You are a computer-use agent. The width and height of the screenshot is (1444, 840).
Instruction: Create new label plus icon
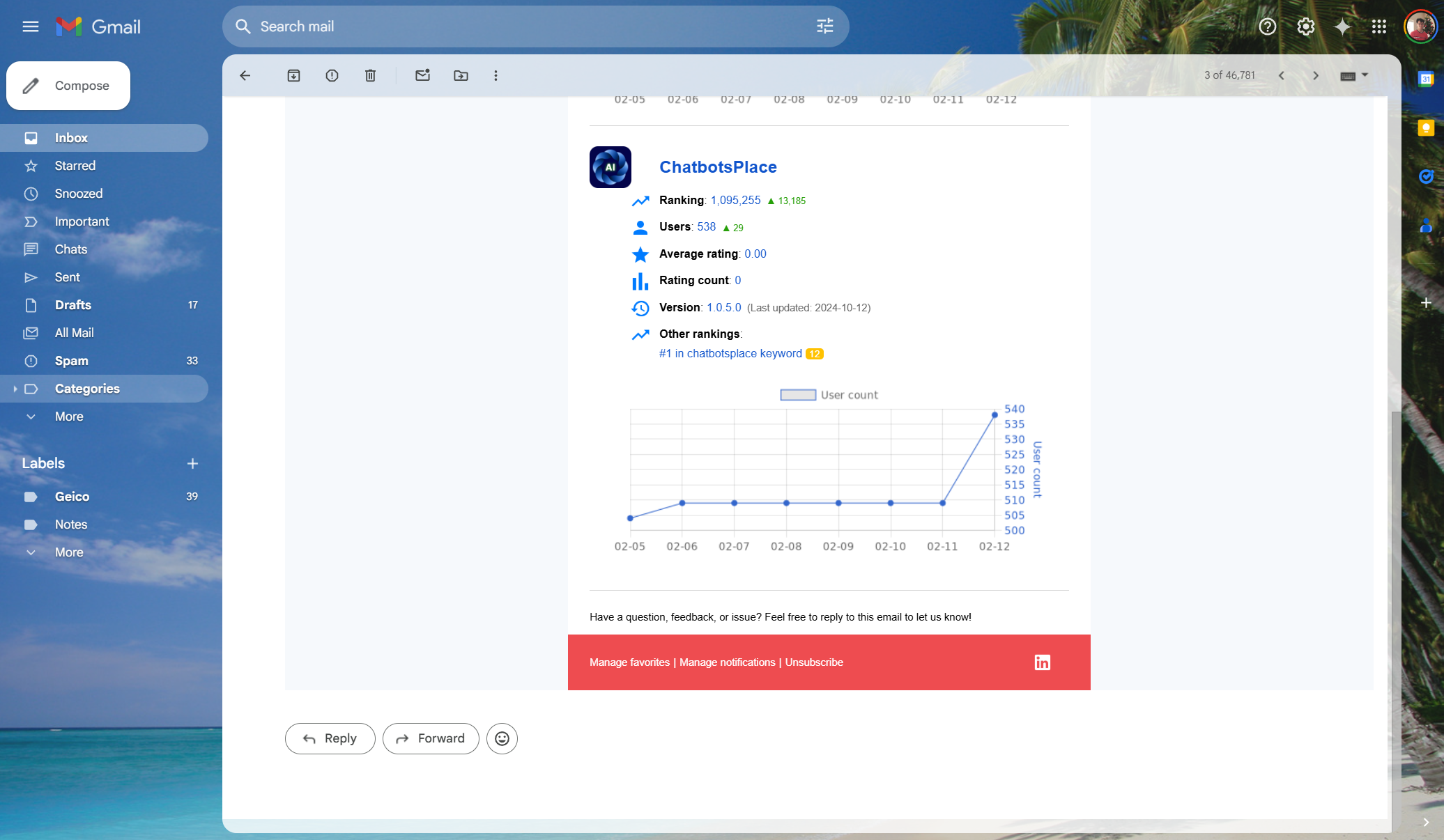pos(192,463)
